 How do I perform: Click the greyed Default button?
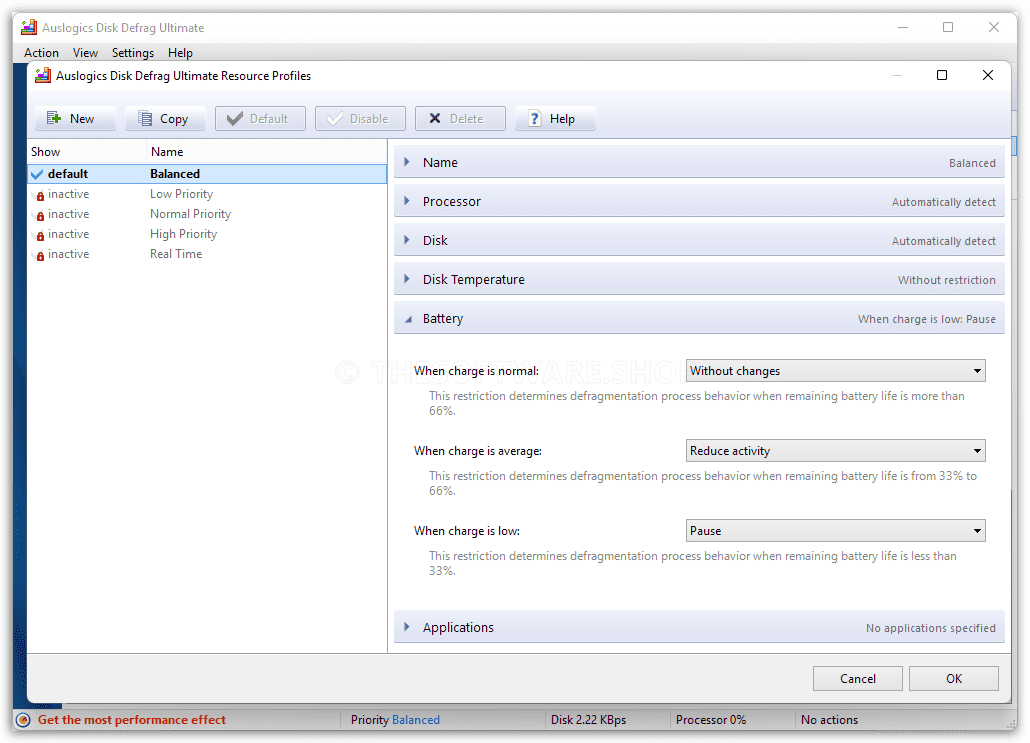tap(260, 119)
